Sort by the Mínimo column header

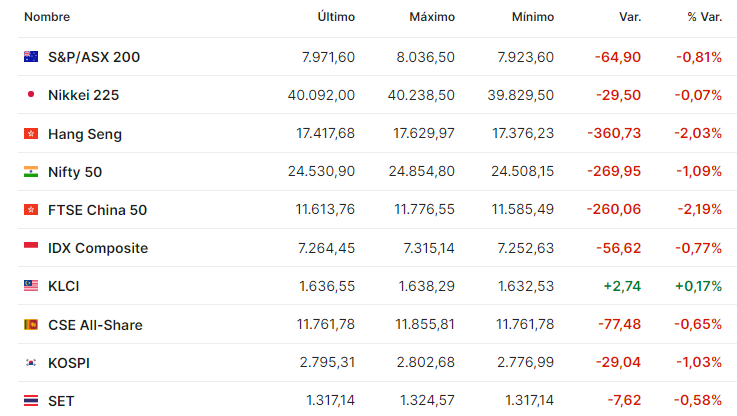[x=533, y=17]
